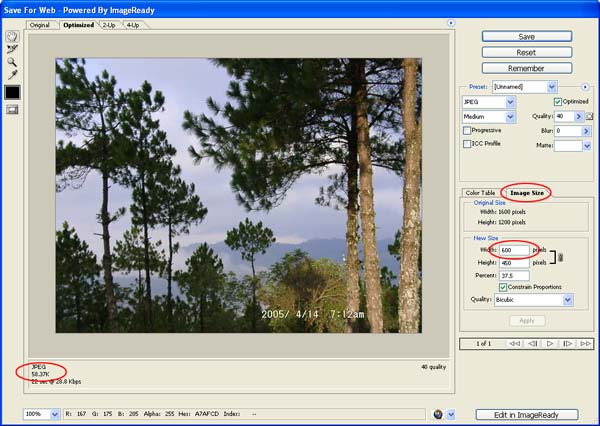Enable the Progressive checkbox

tap(467, 130)
